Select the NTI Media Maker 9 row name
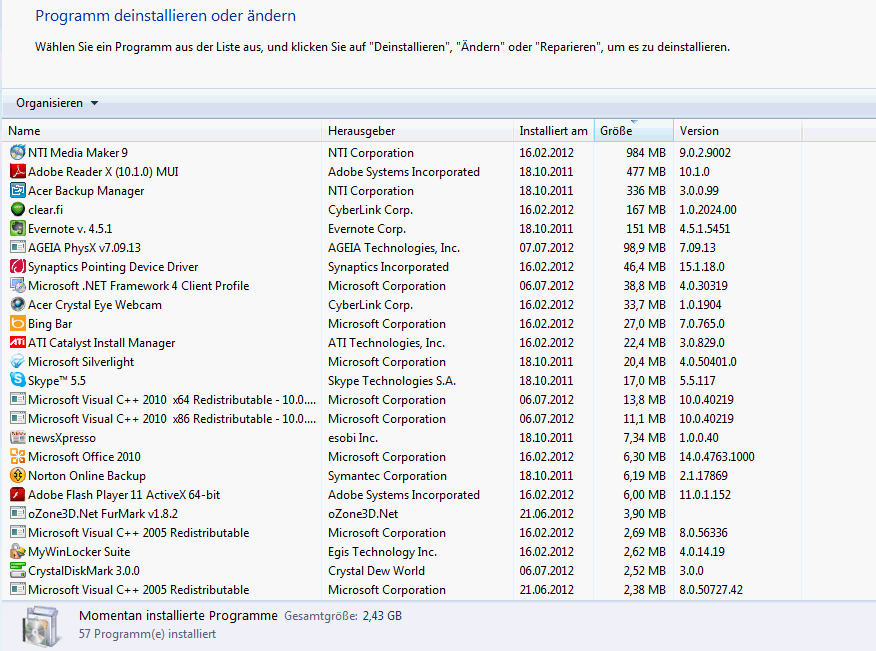The image size is (876, 651). point(78,153)
